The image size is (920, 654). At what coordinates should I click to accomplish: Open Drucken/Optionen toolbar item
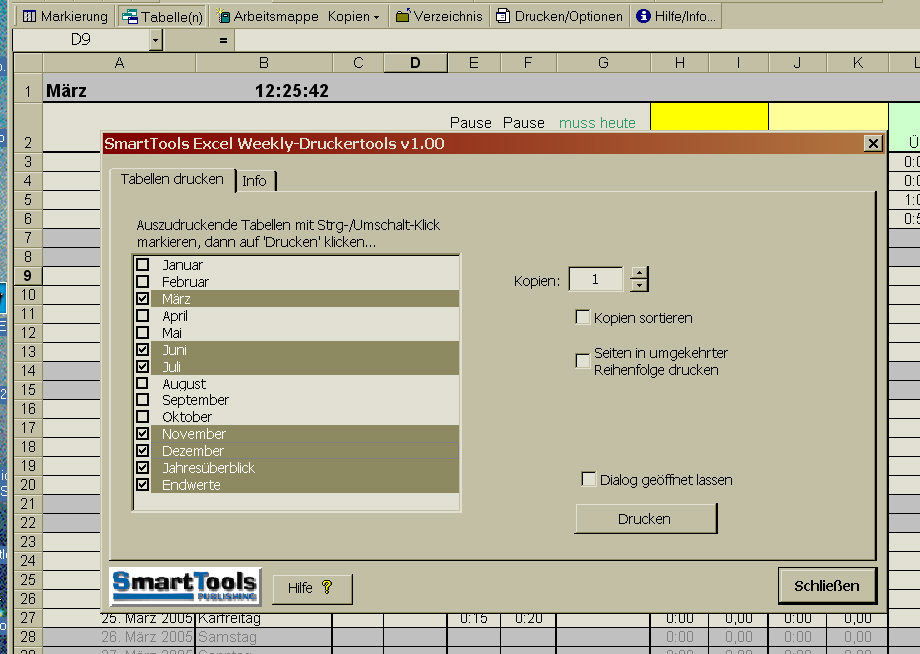point(559,16)
